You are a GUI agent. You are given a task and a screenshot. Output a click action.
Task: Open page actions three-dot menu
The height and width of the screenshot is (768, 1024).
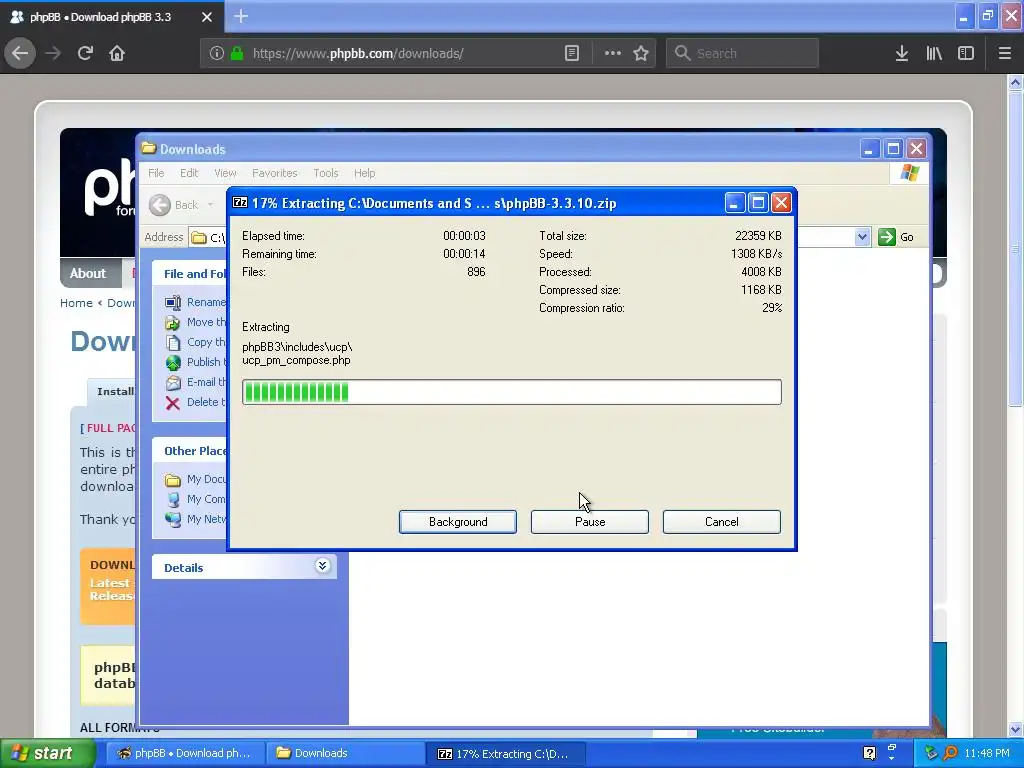click(x=613, y=54)
